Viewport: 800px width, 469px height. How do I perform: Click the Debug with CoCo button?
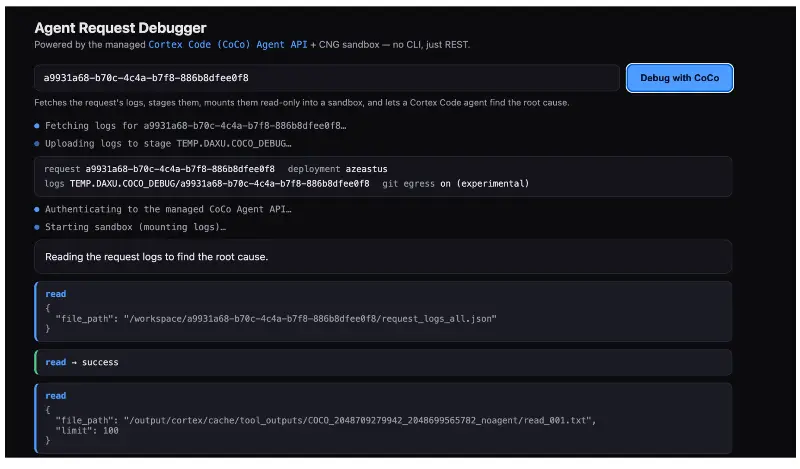[679, 78]
